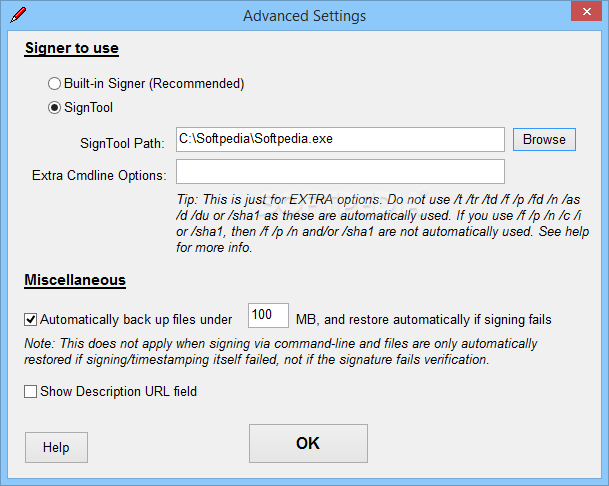Select the Built-in Signer (Recommended) radio button
The height and width of the screenshot is (486, 609).
pos(54,84)
